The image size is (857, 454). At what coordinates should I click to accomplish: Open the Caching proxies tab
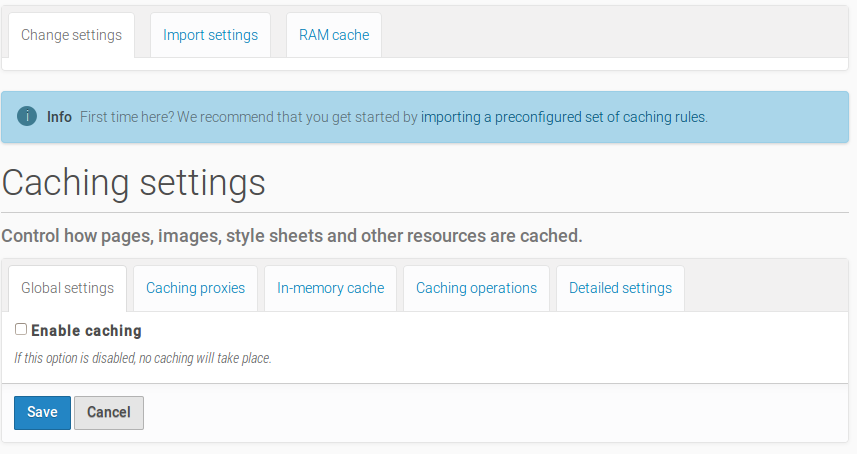point(195,288)
